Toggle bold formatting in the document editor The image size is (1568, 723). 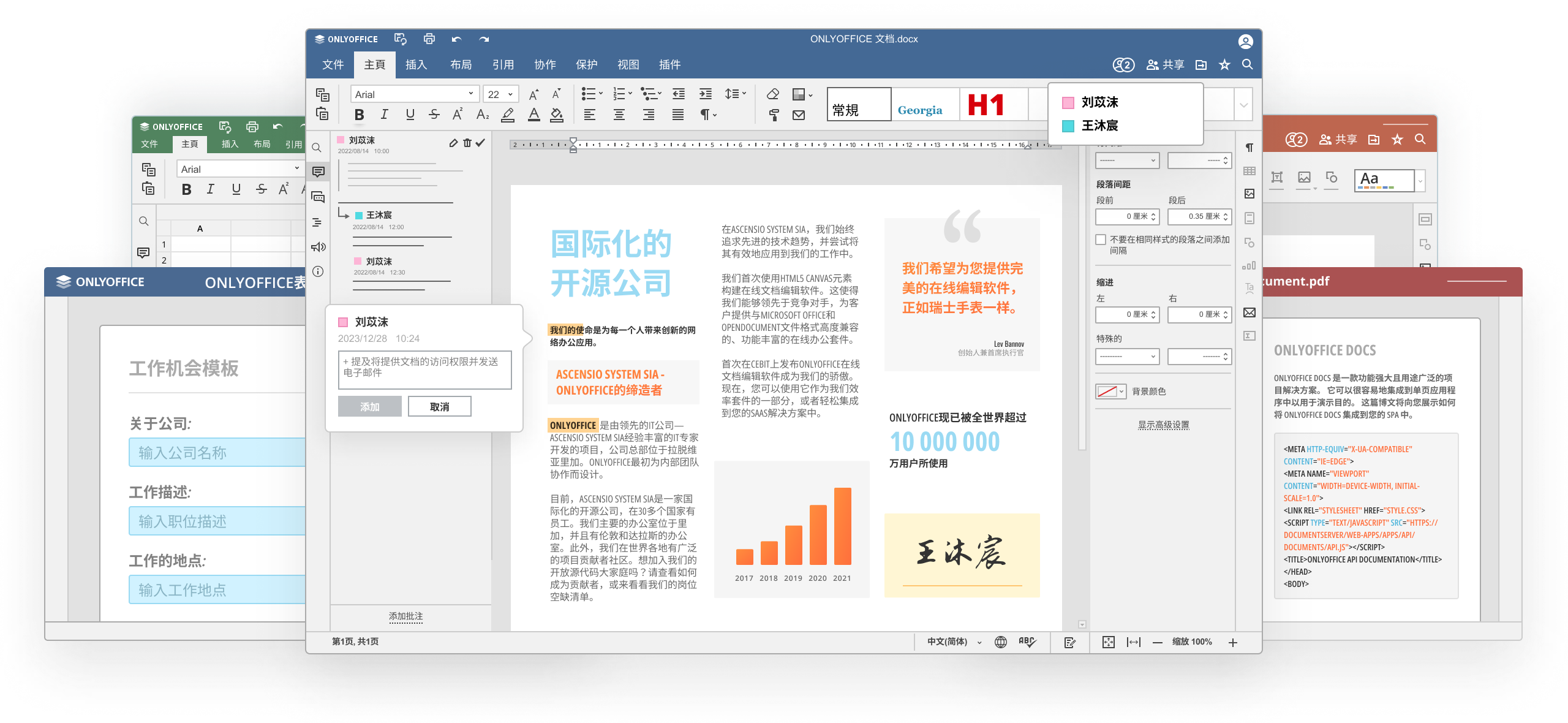coord(360,115)
